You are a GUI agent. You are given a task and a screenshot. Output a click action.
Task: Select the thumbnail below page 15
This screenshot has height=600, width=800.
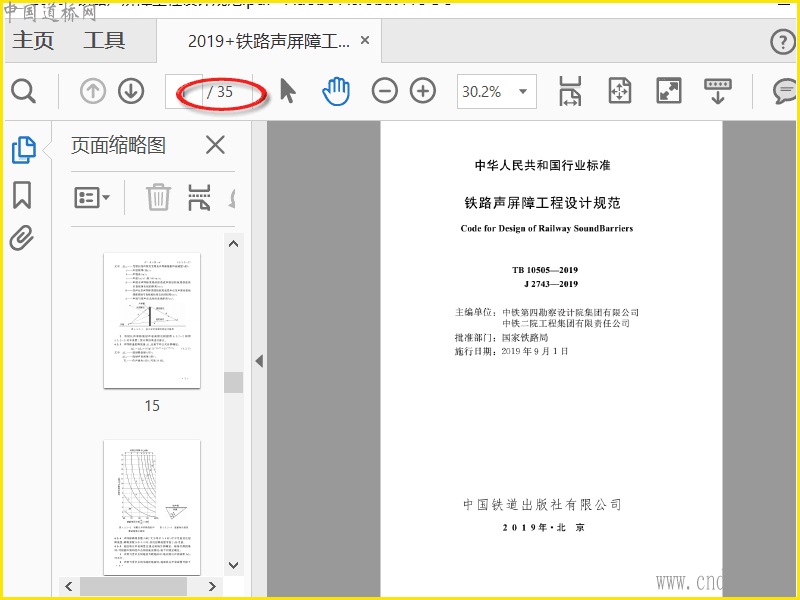pos(152,507)
